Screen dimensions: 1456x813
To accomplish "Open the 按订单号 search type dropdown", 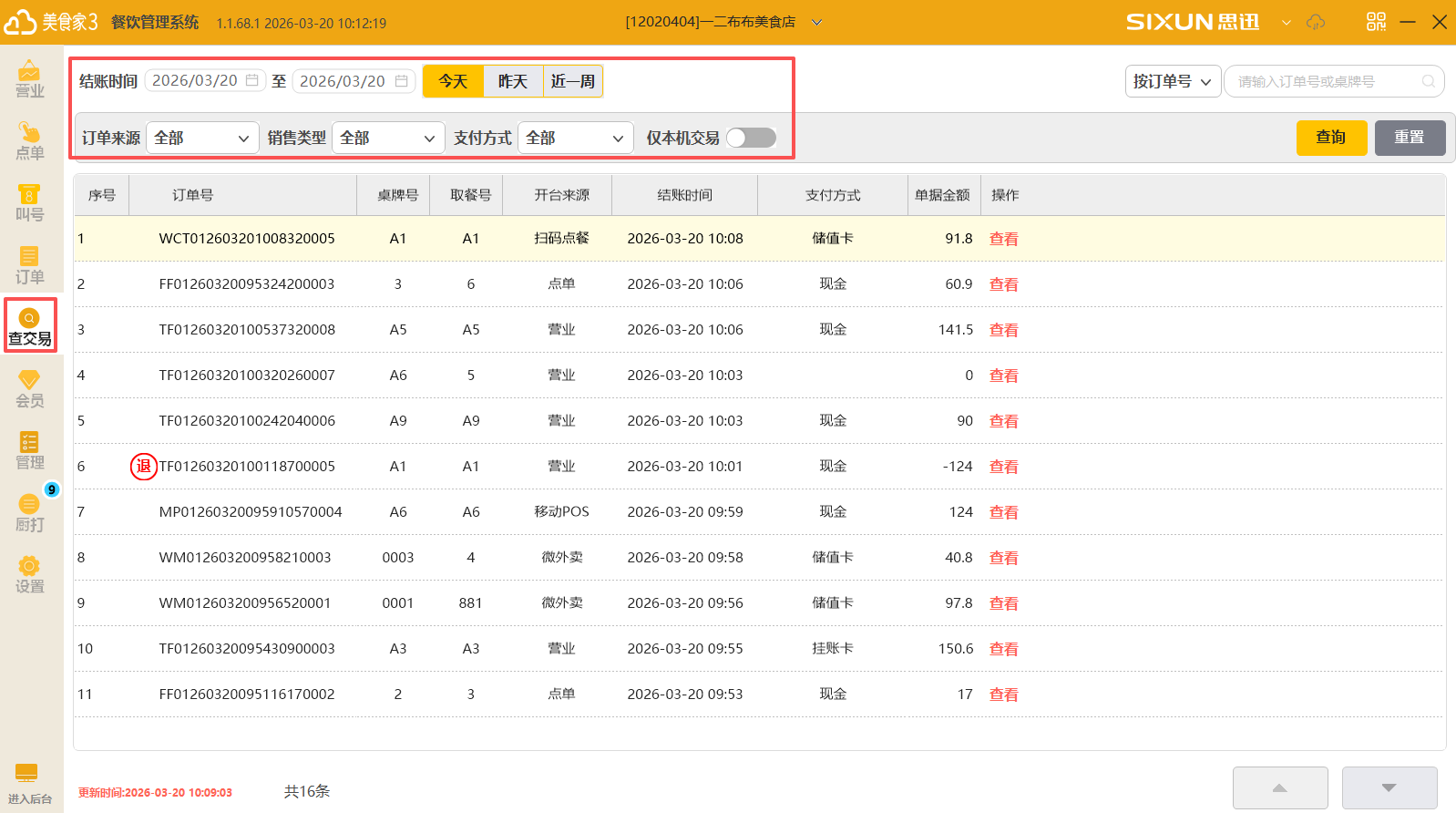I will tap(1172, 81).
